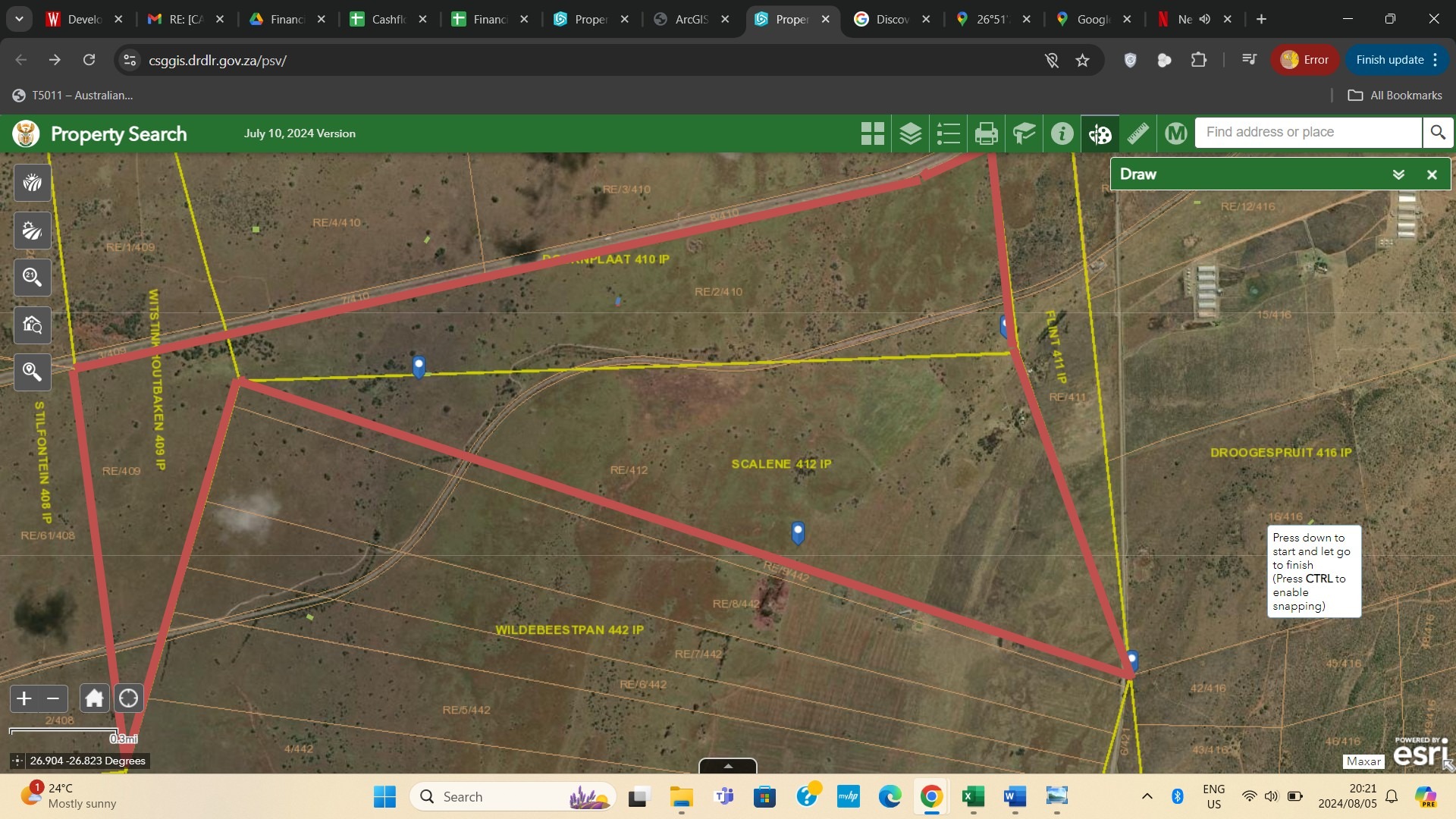
Task: Toggle the Draw palette widget
Action: 1100,133
